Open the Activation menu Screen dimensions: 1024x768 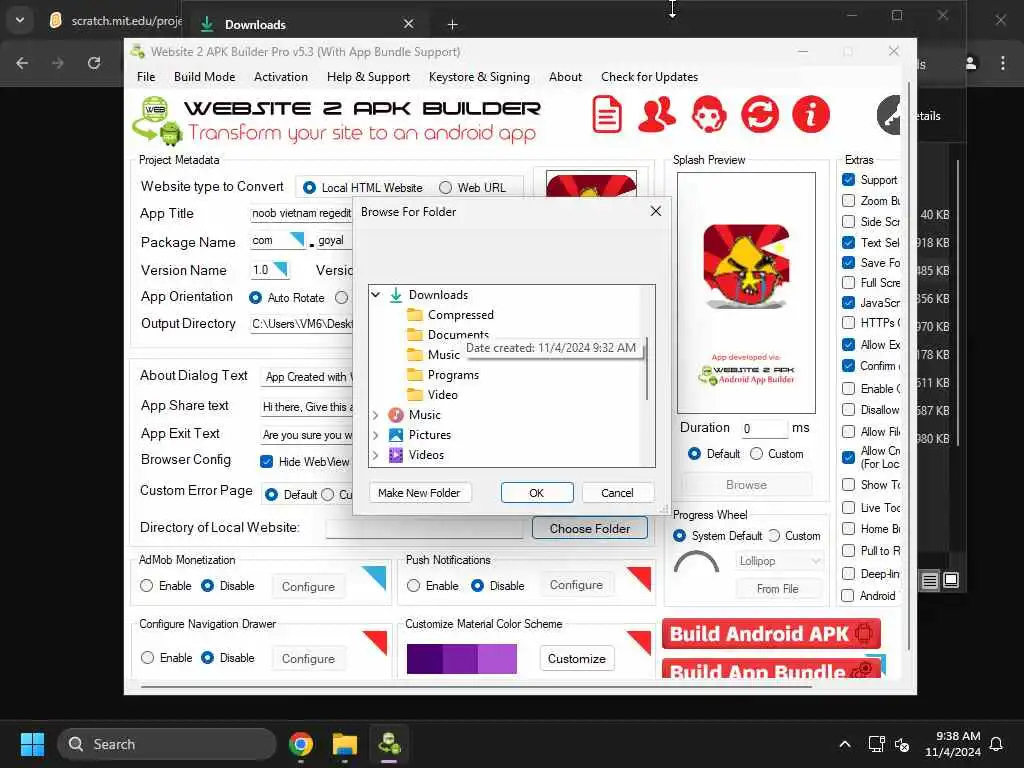[281, 77]
